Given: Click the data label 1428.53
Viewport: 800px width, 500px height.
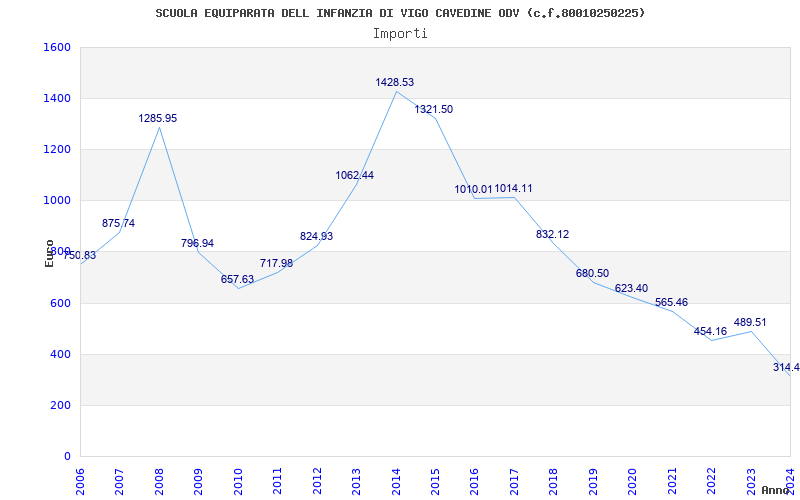Looking at the screenshot, I should (x=394, y=82).
